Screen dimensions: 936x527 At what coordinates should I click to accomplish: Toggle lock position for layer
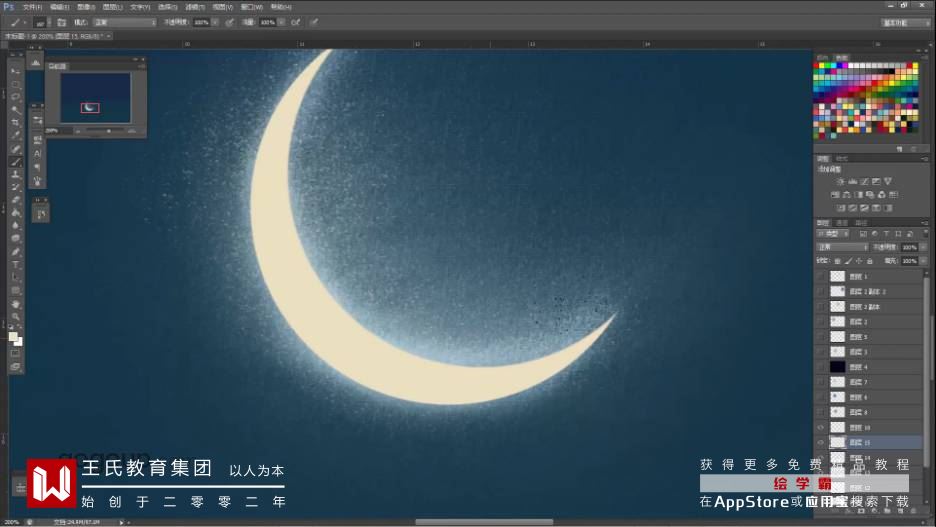(859, 261)
